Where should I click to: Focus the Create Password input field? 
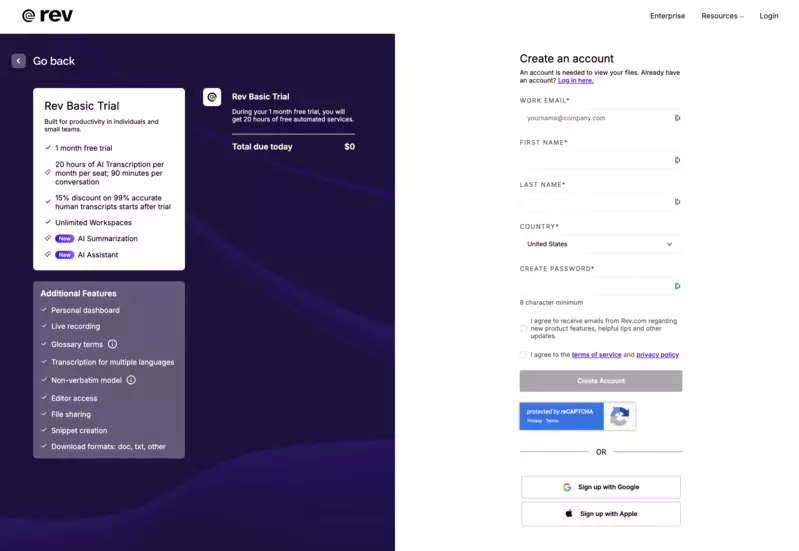[600, 286]
